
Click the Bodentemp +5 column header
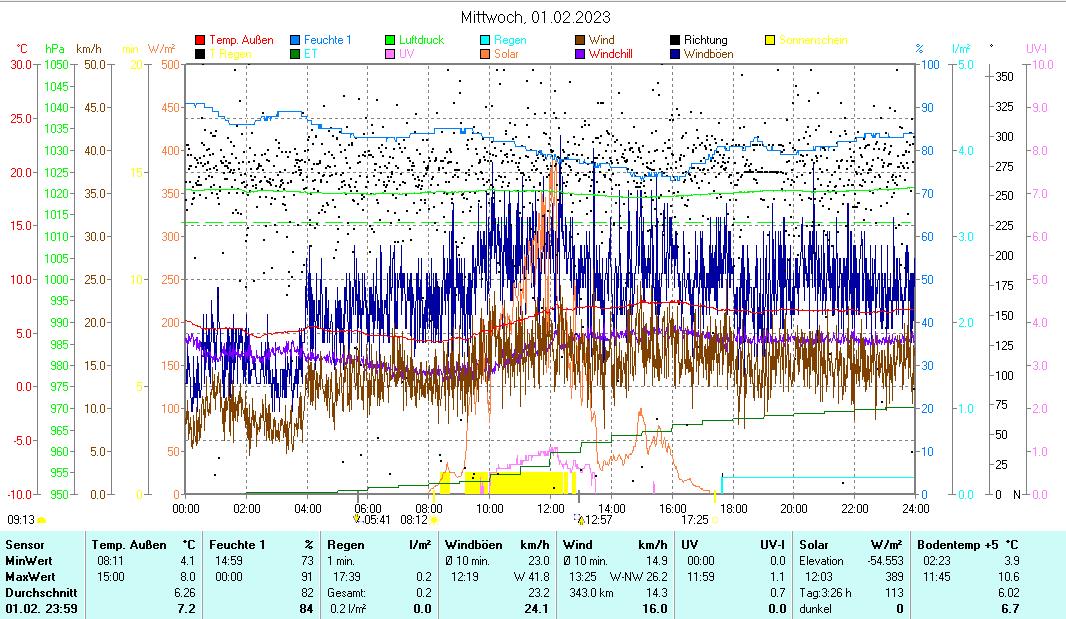(x=967, y=545)
